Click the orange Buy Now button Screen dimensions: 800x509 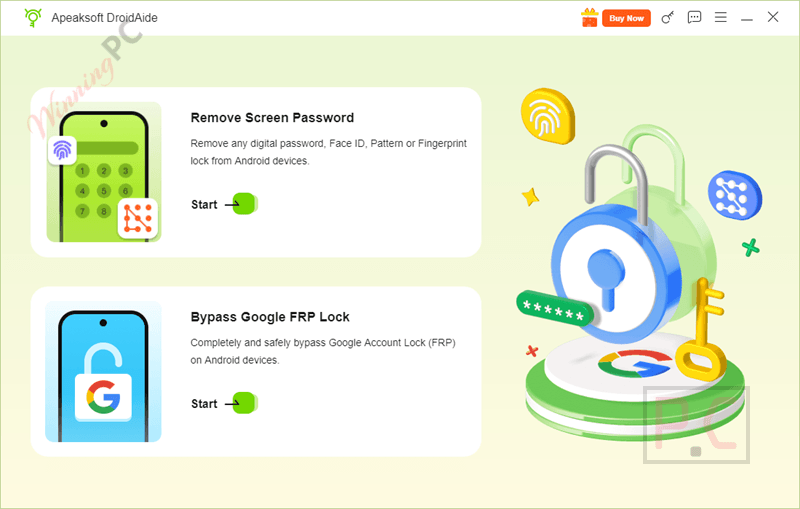[626, 18]
